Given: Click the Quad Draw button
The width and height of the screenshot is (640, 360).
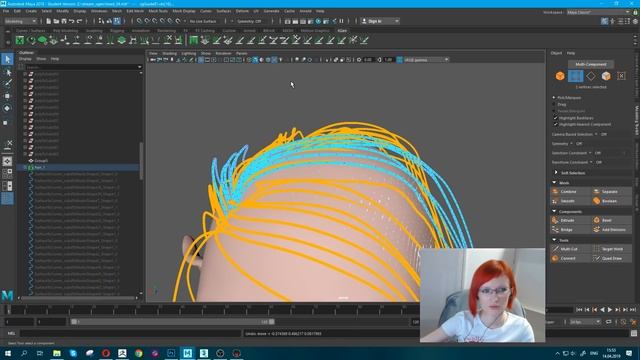Looking at the screenshot, I should [612, 258].
